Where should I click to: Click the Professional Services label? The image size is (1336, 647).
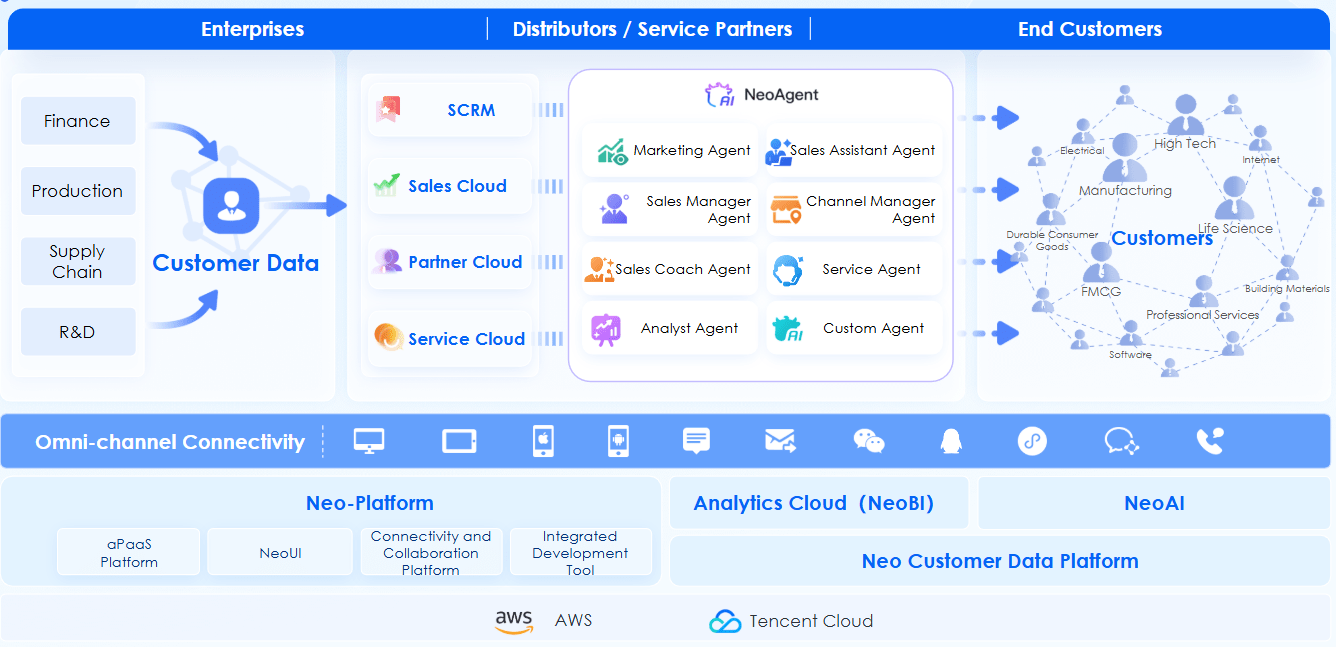pos(1203,314)
